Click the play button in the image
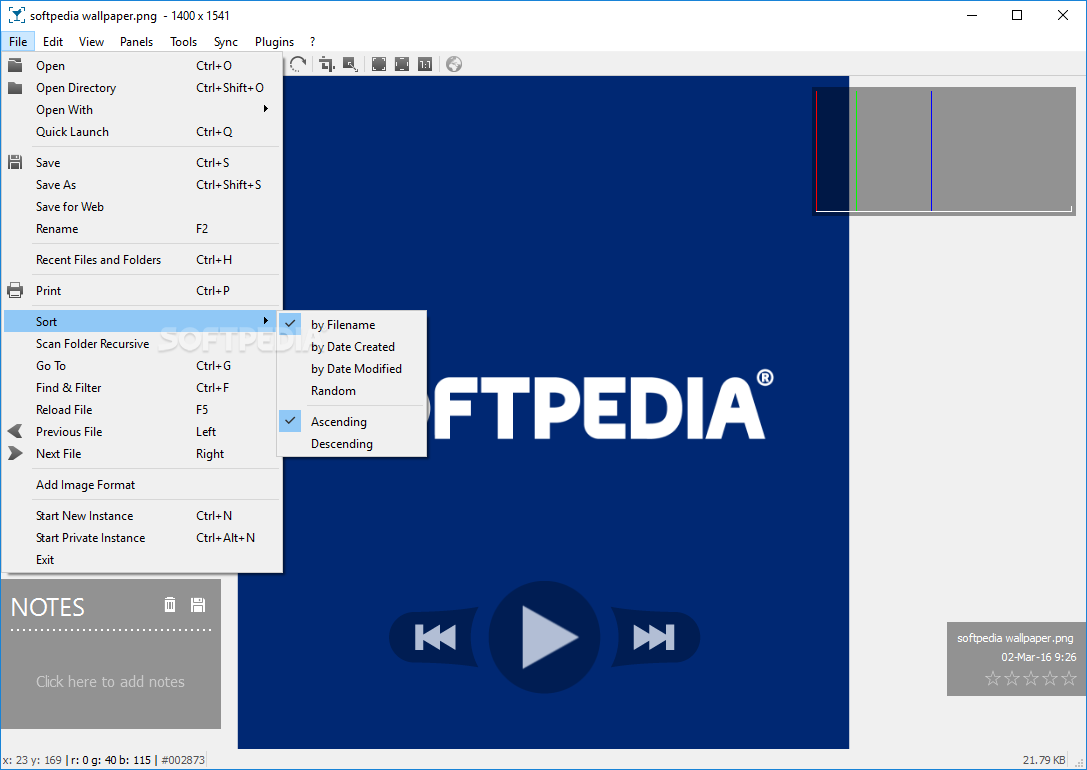1087x770 pixels. pyautogui.click(x=545, y=637)
